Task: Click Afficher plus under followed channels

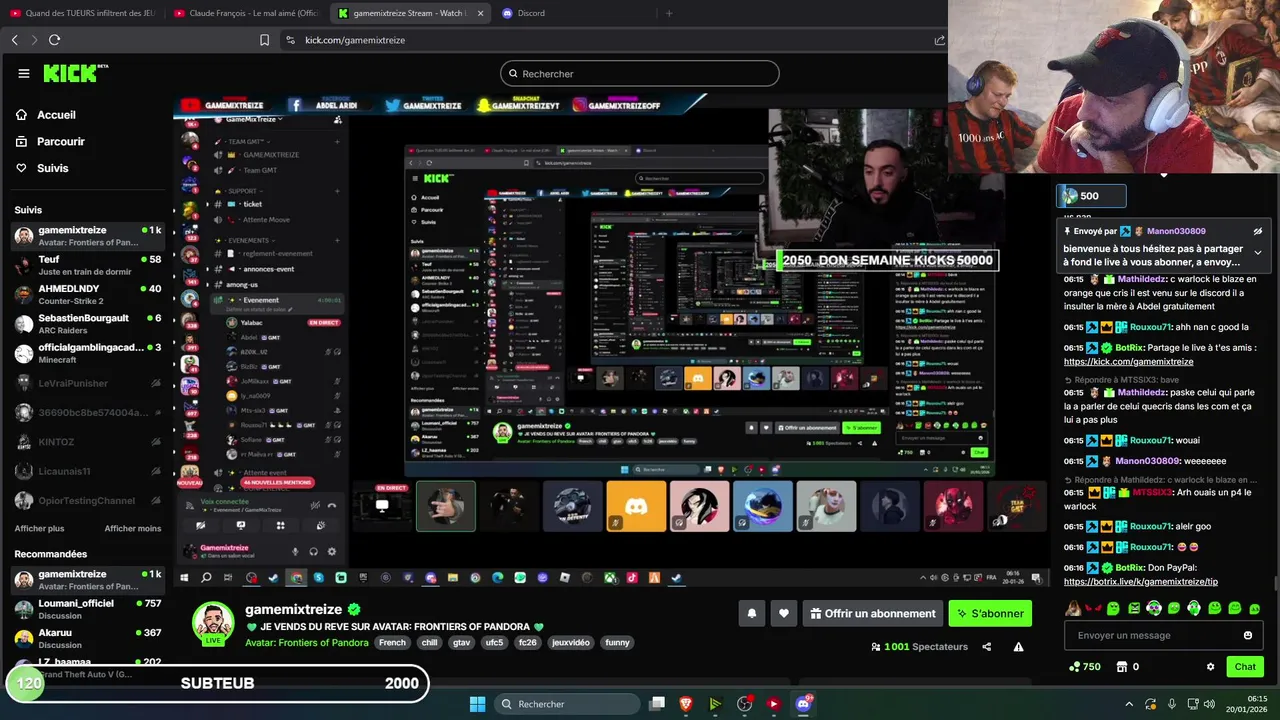Action: click(x=39, y=528)
